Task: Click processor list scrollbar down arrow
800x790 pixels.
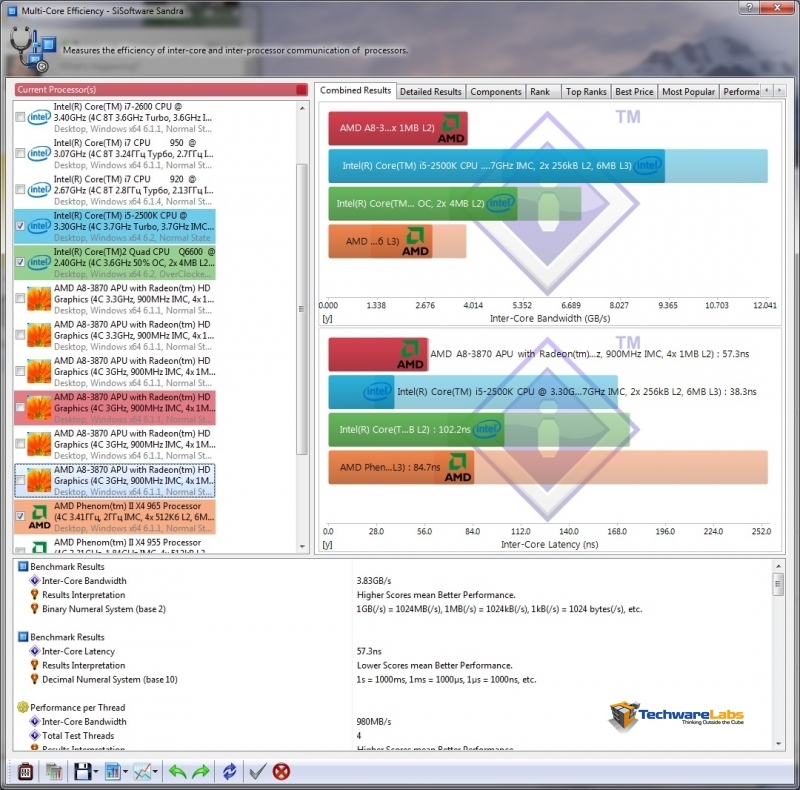Action: tap(302, 546)
